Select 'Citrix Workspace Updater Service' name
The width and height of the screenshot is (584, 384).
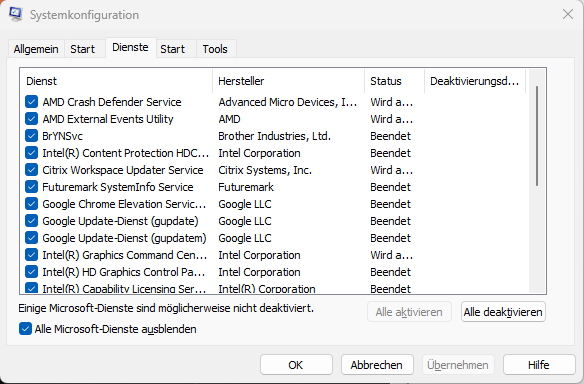point(123,170)
